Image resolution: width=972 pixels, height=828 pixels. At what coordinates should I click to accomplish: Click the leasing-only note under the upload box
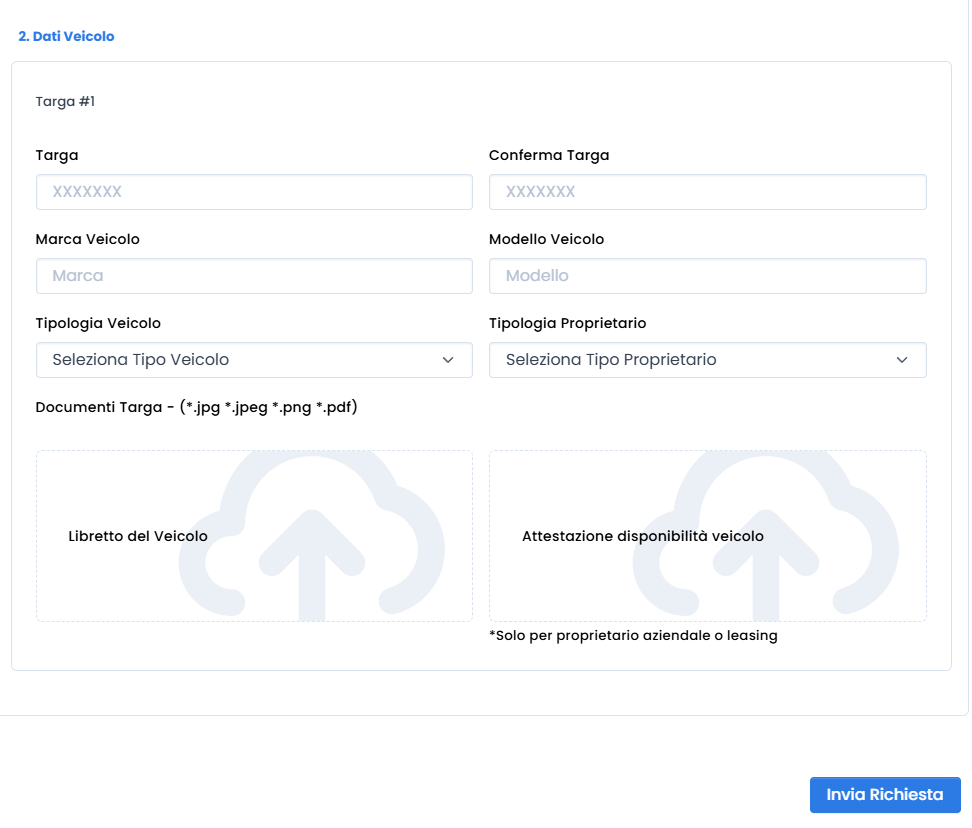634,635
